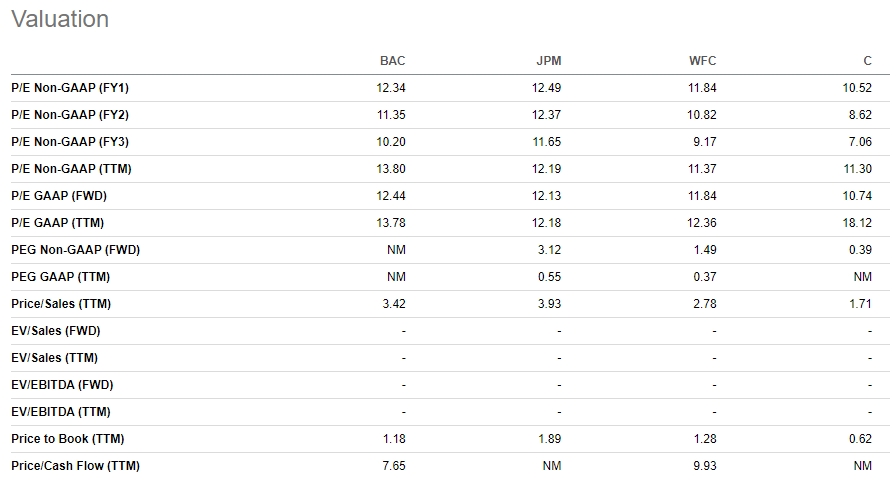Select the P/E Non-GAAP (FY3) row label
Screen dimensions: 890x482
tap(70, 142)
